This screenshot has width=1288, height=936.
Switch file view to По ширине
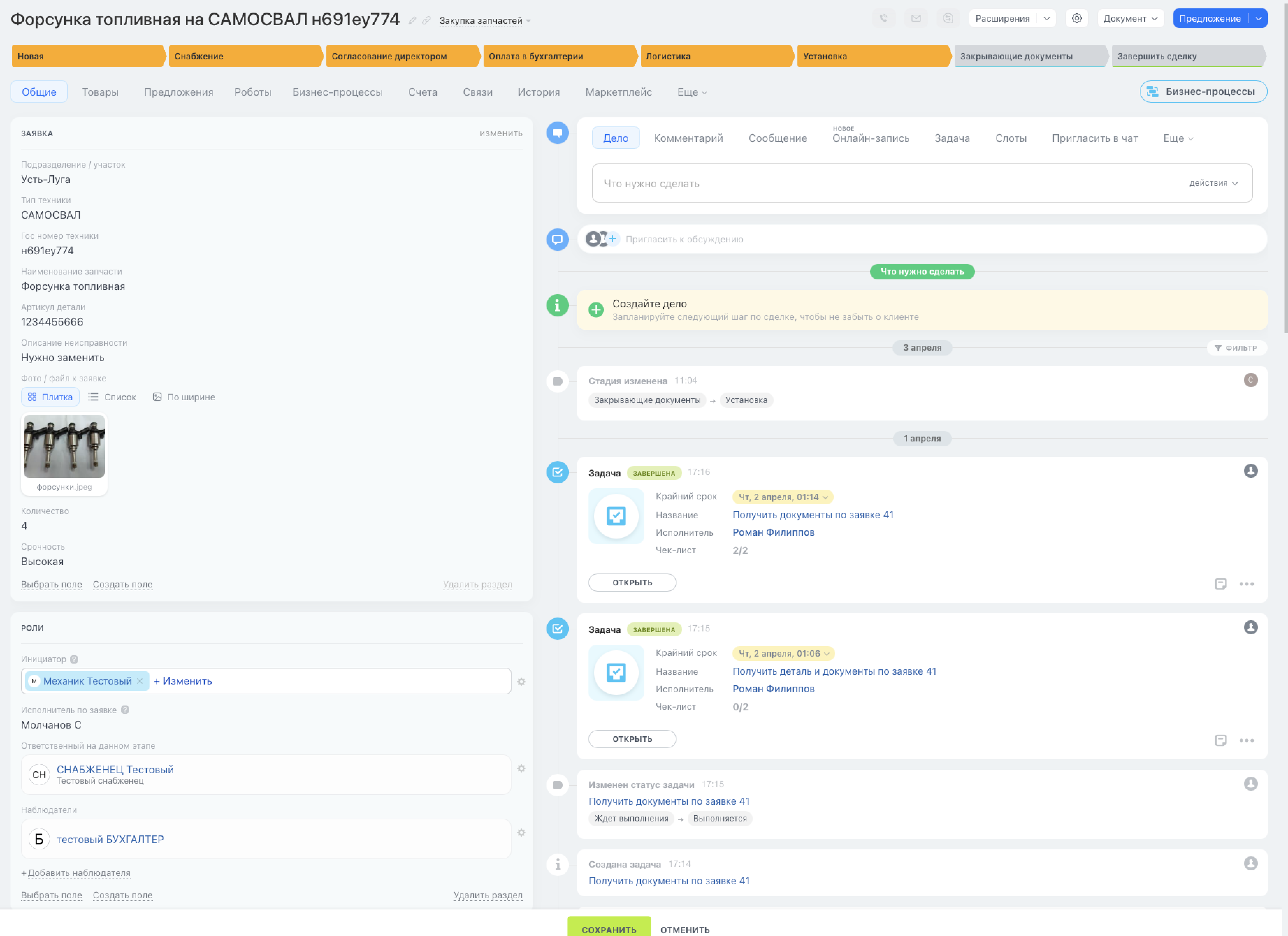coord(183,397)
